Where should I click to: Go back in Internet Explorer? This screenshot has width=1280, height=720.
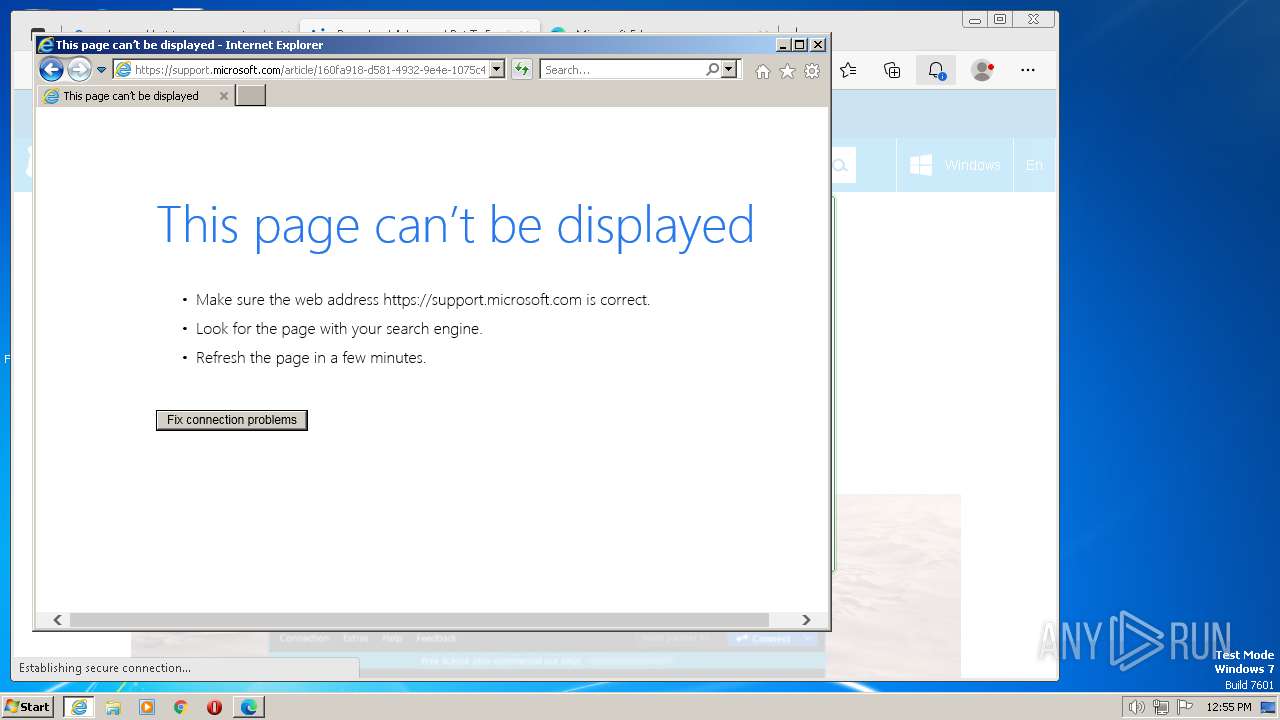point(51,69)
